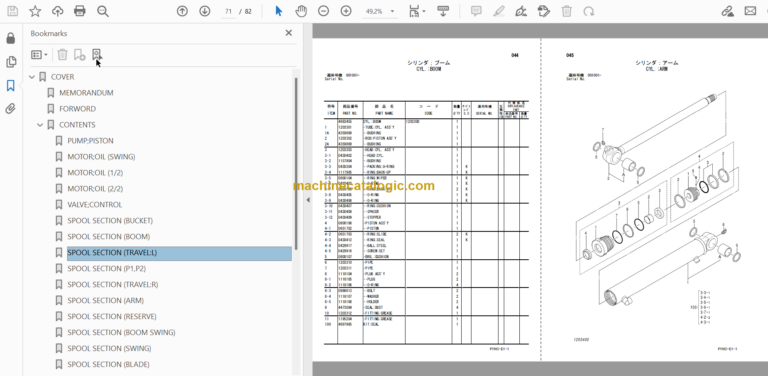
Task: Jump to MOTOR;OIL (SWING) bookmark
Action: point(101,157)
